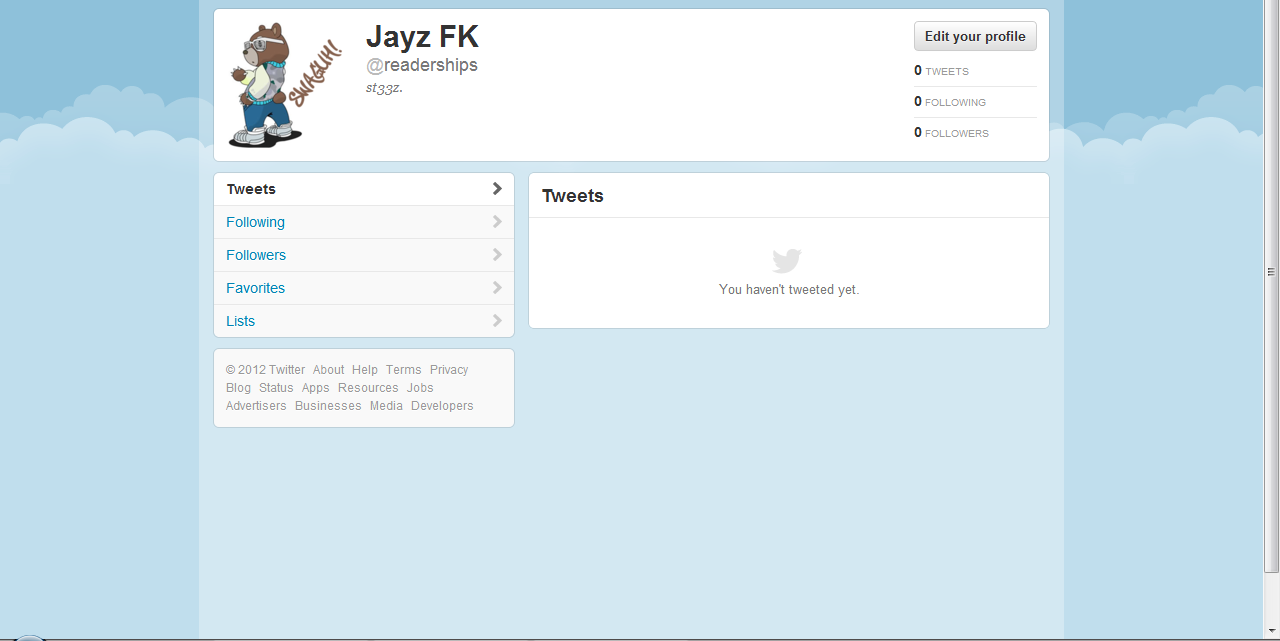
Task: View the 0 Followers count
Action: pos(951,133)
